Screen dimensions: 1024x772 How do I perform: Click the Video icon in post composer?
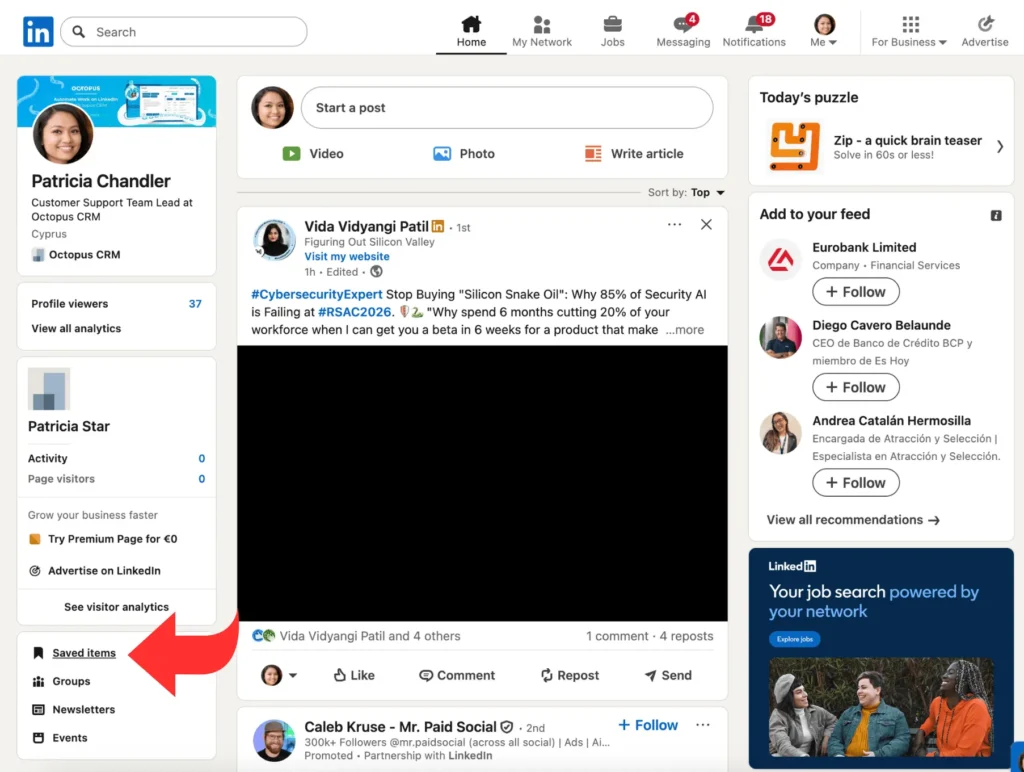click(291, 154)
